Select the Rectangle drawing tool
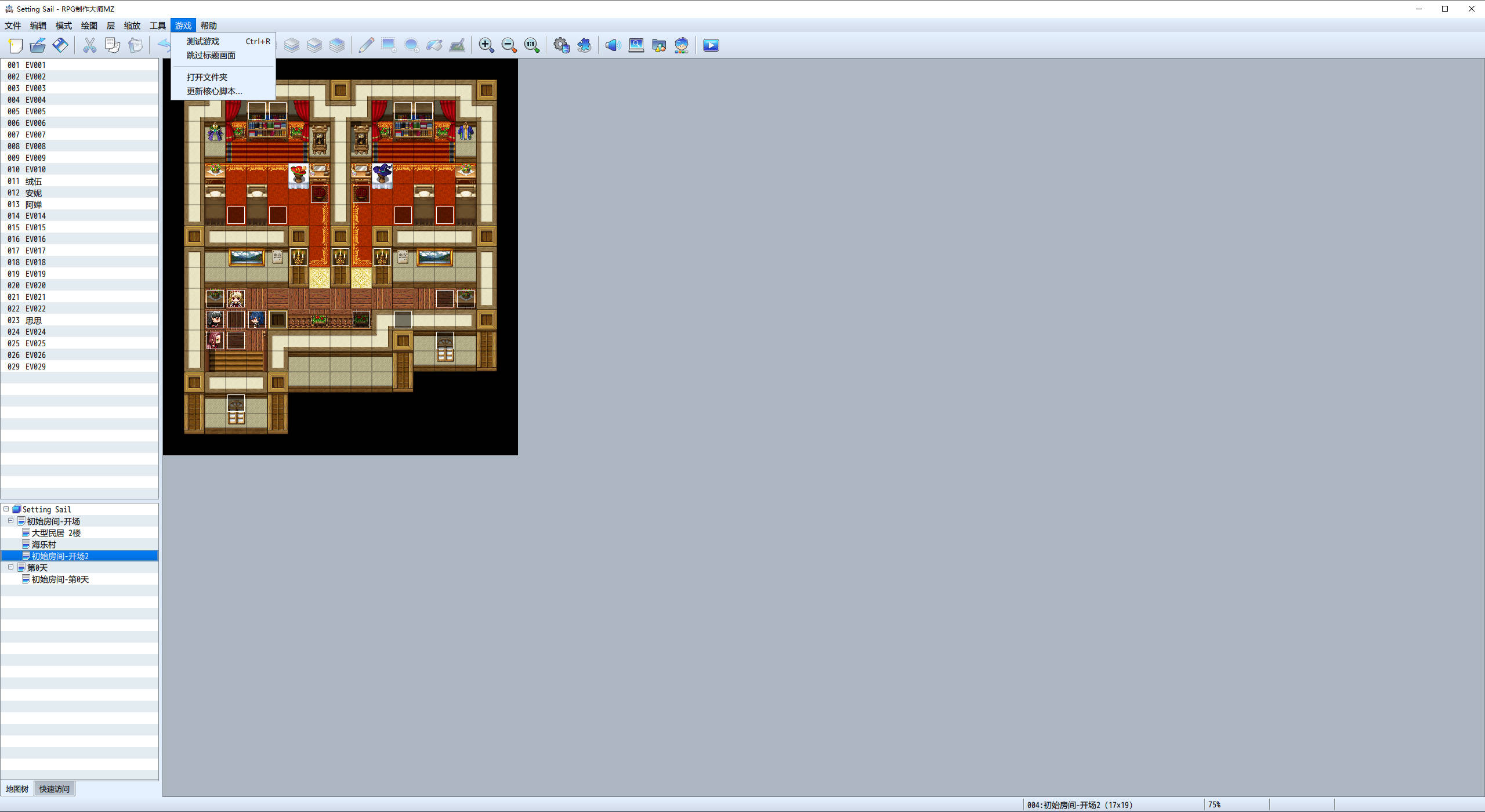Screen dimensions: 1485x812 (x=389, y=45)
